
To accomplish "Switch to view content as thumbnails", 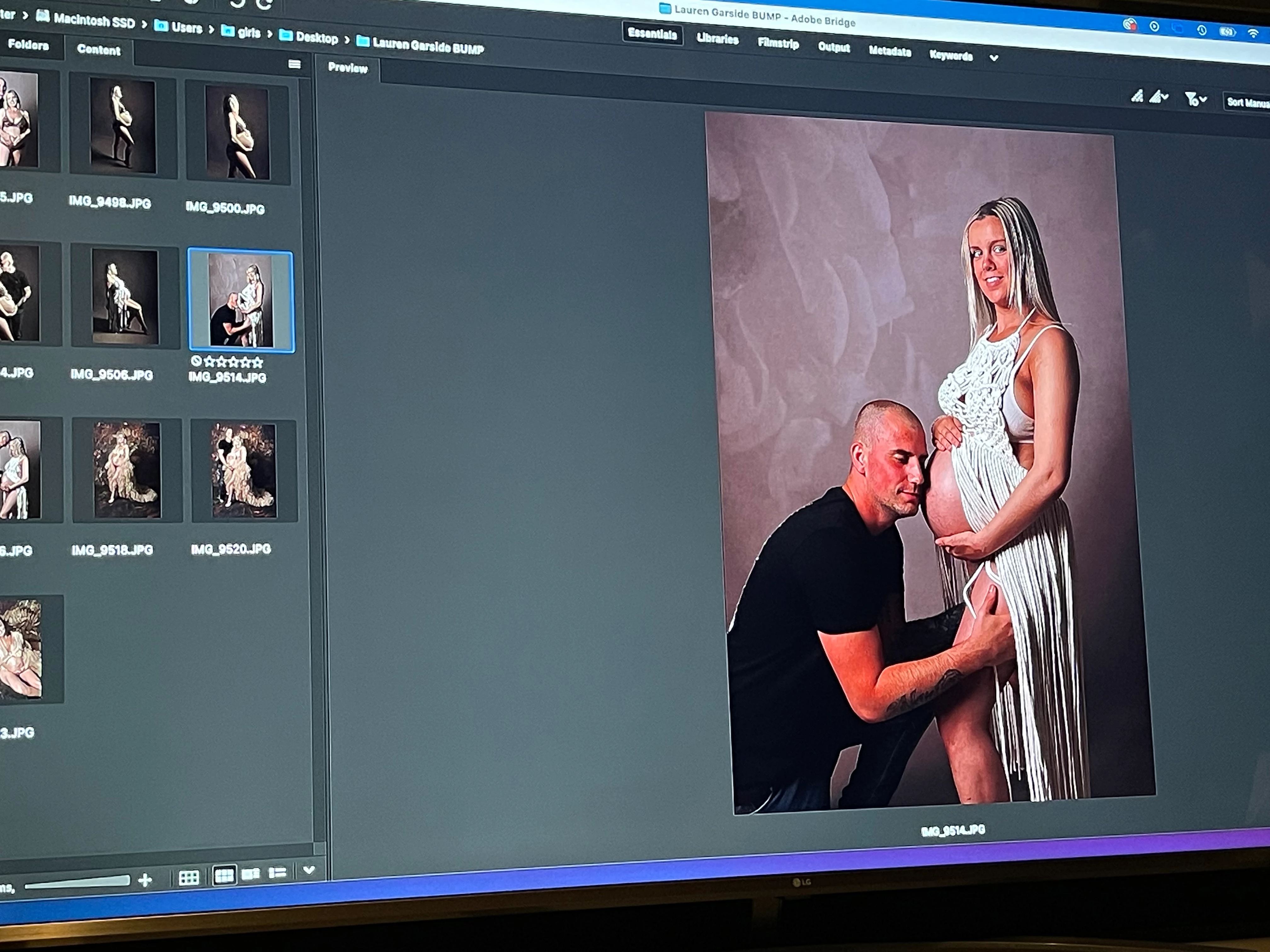I will [224, 876].
